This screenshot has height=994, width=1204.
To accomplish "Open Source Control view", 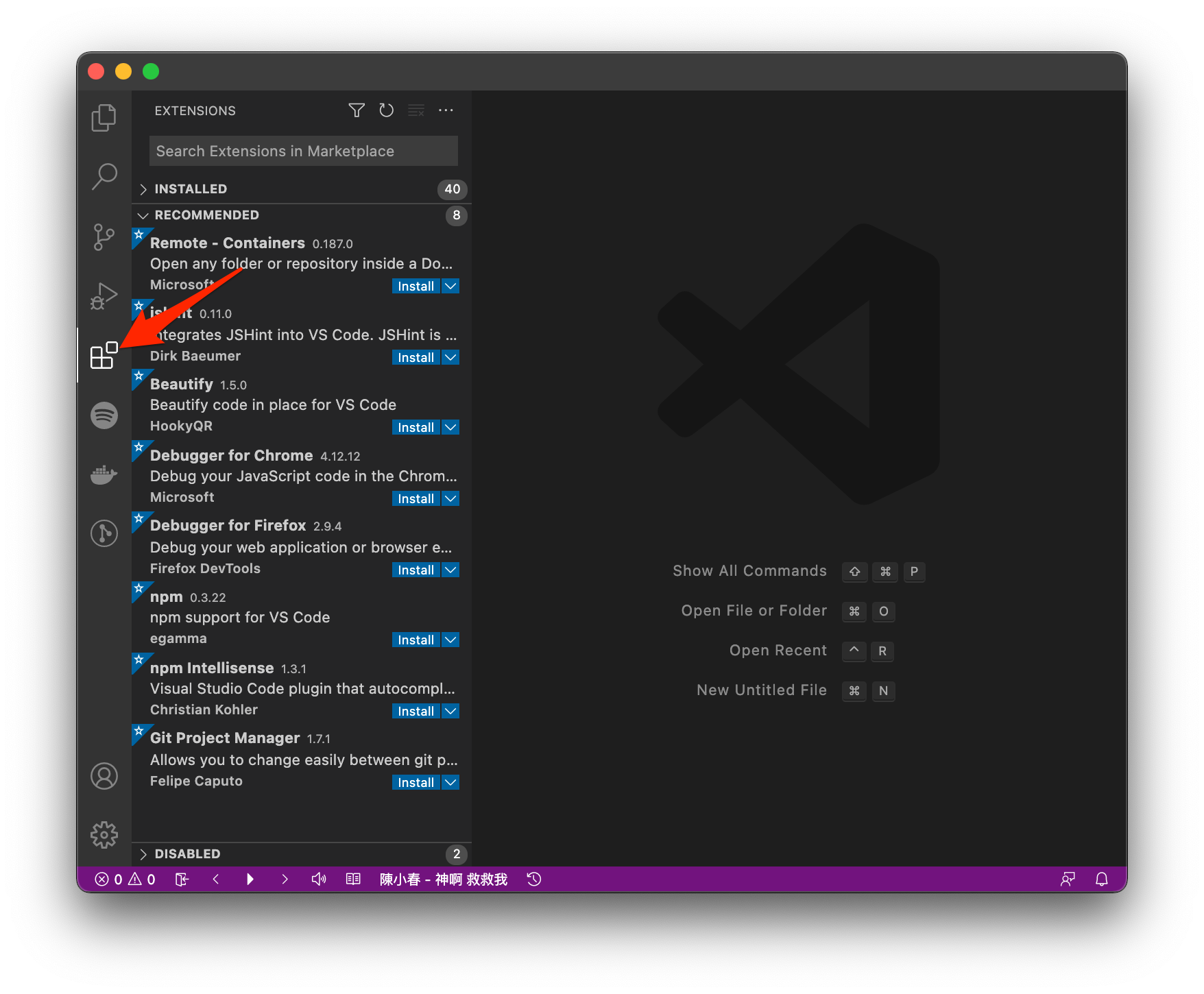I will click(x=104, y=237).
